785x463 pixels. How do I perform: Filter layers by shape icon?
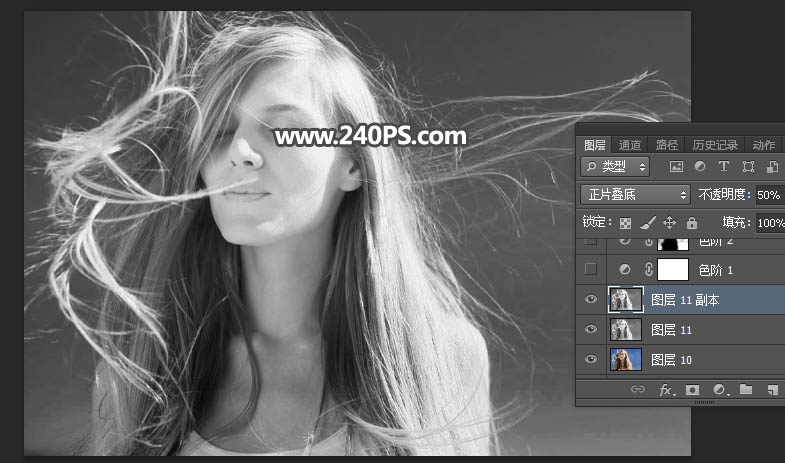pyautogui.click(x=748, y=167)
